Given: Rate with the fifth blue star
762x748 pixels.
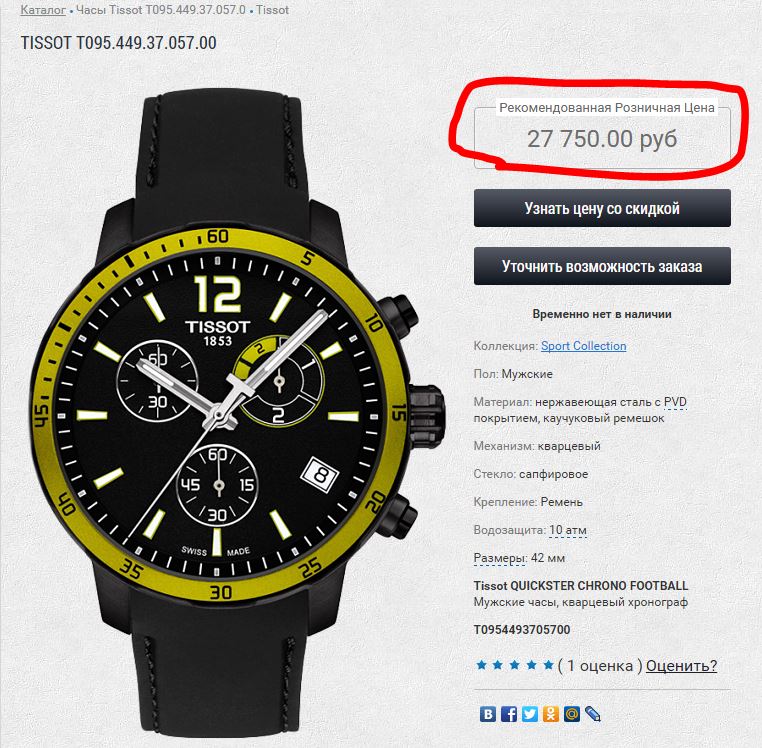Looking at the screenshot, I should click(x=548, y=664).
